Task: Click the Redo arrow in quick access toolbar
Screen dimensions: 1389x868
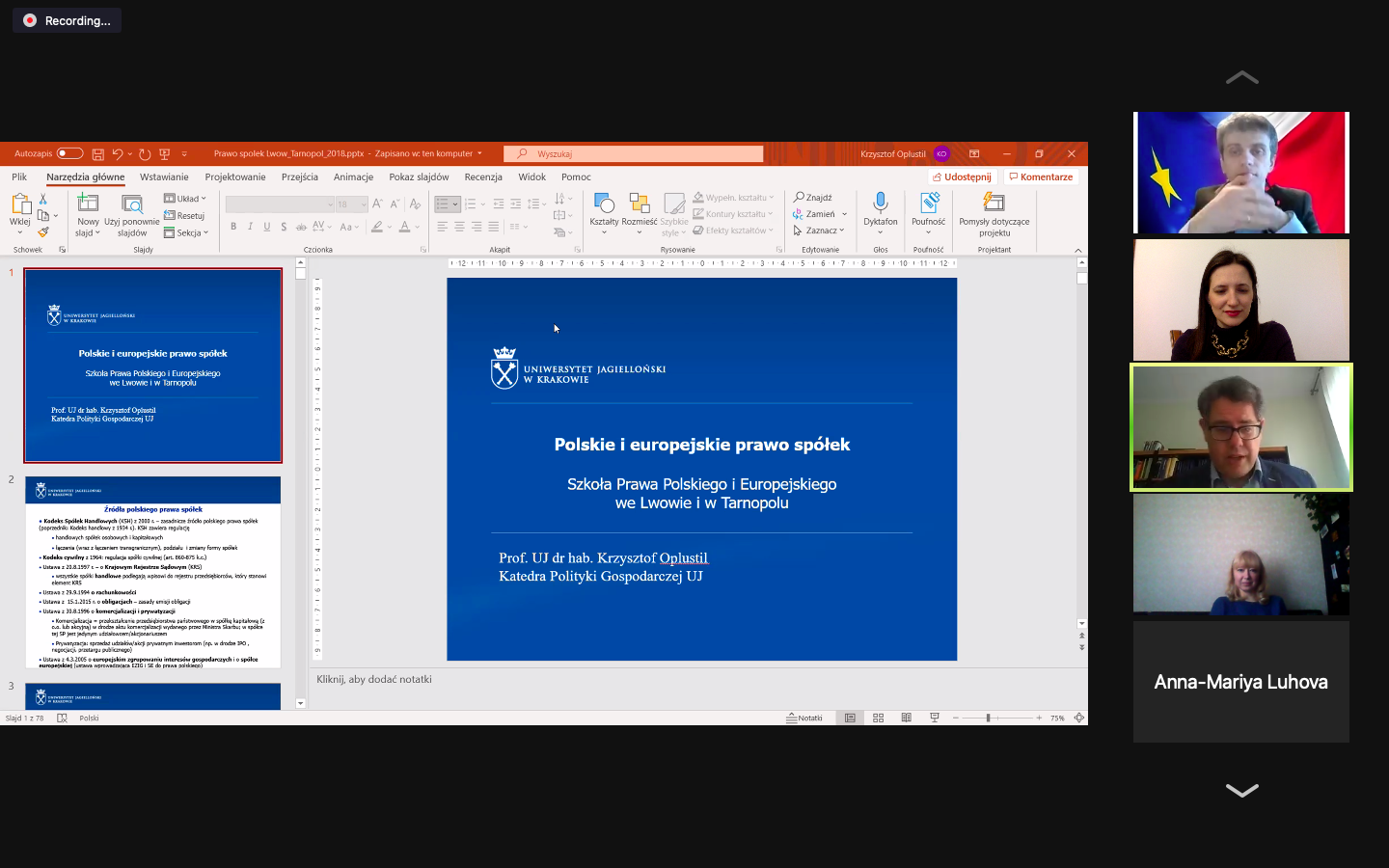Action: click(145, 154)
